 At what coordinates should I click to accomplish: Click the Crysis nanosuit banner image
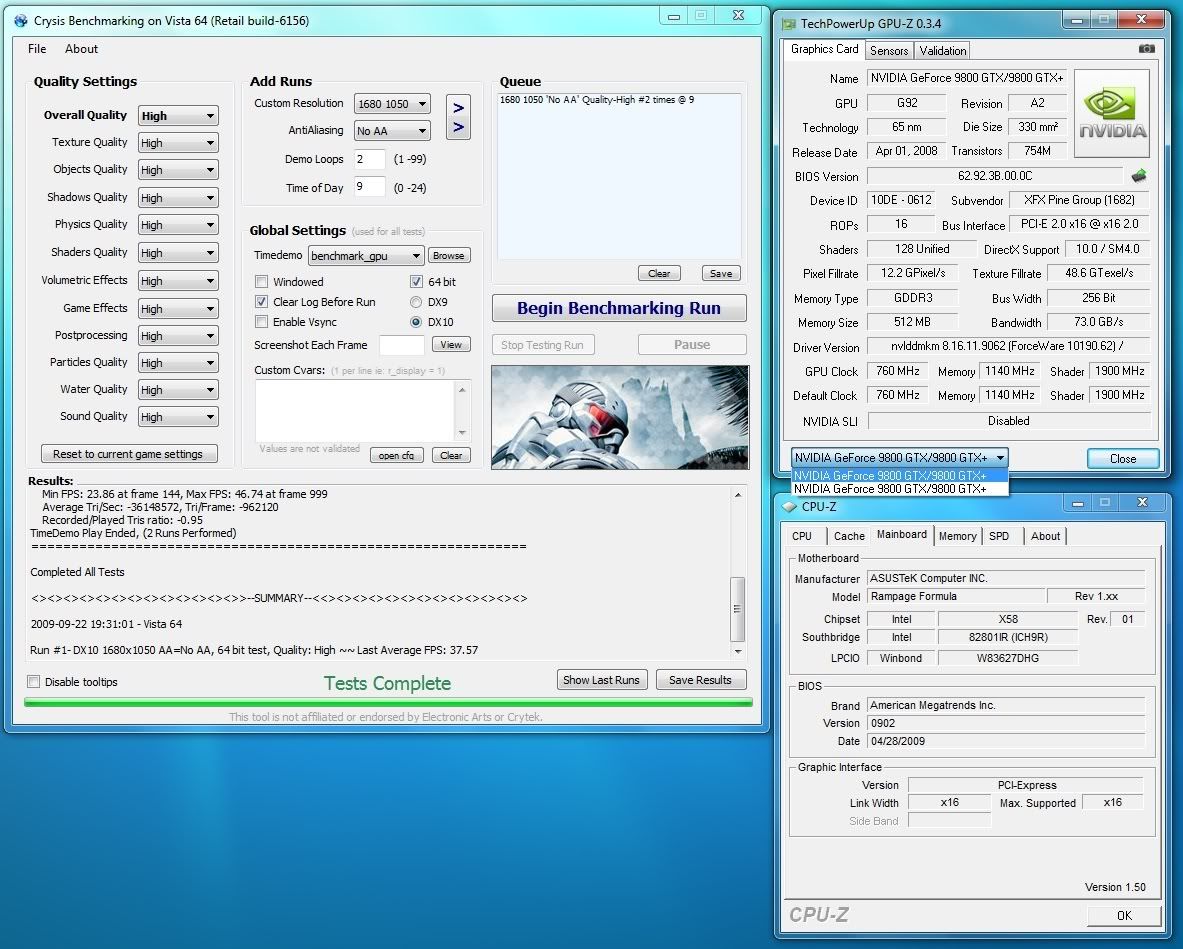(x=620, y=417)
